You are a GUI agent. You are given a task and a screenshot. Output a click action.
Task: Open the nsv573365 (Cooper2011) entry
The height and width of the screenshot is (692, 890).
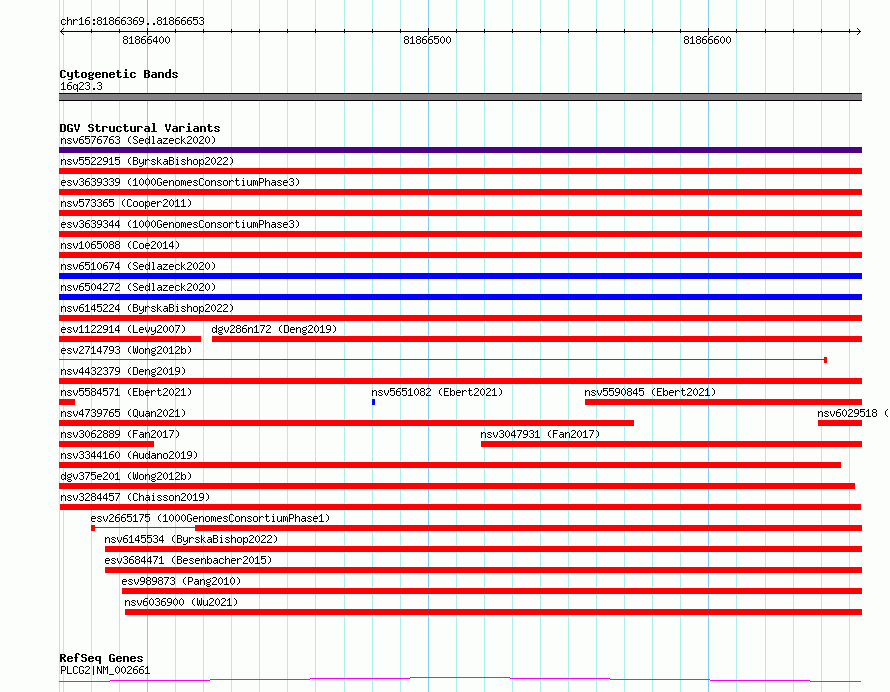pos(126,203)
